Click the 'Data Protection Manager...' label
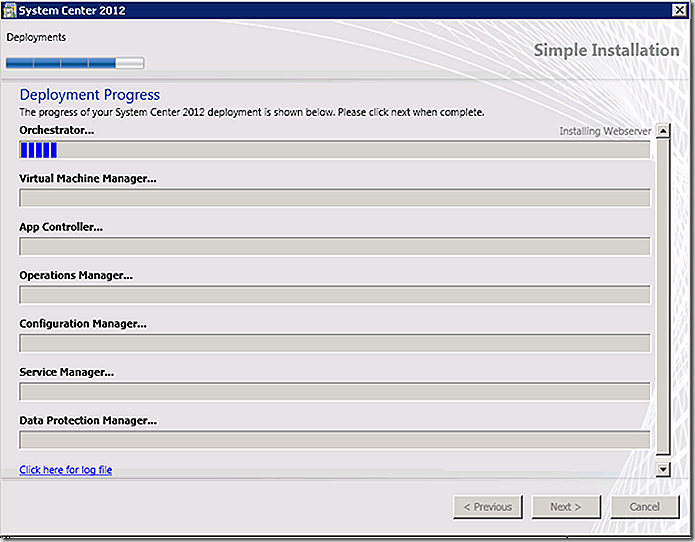 pos(88,420)
